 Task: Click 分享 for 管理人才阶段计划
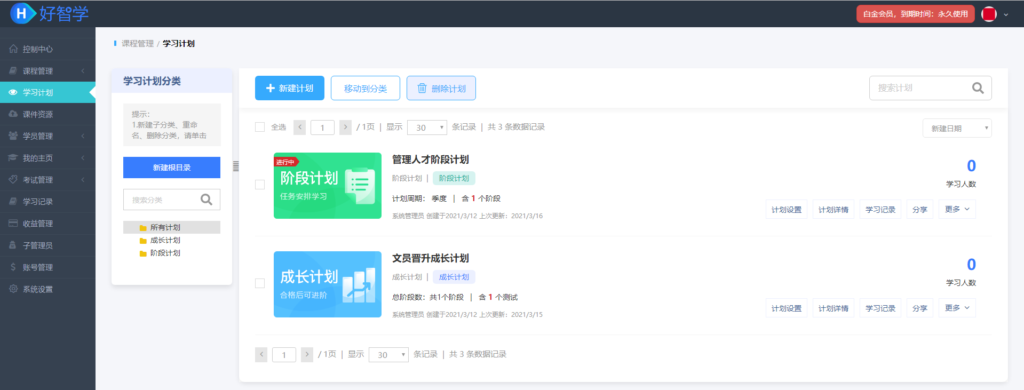coord(920,210)
